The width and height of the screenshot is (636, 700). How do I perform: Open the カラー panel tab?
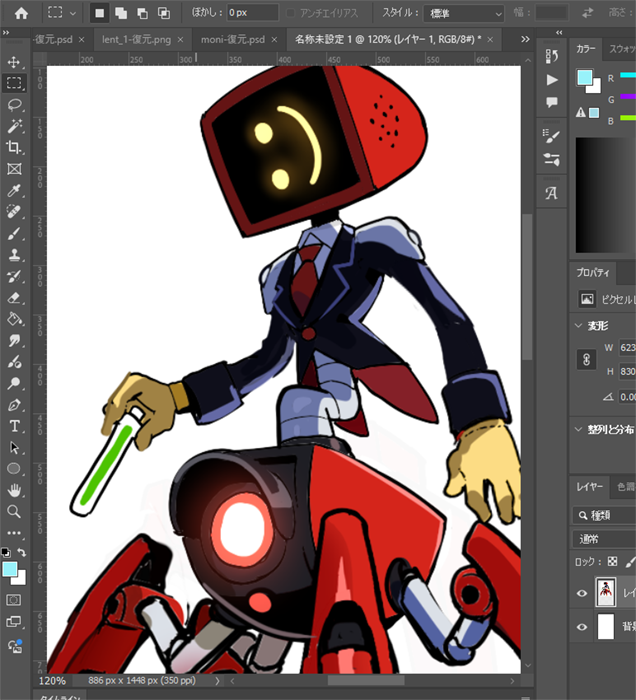click(x=586, y=49)
